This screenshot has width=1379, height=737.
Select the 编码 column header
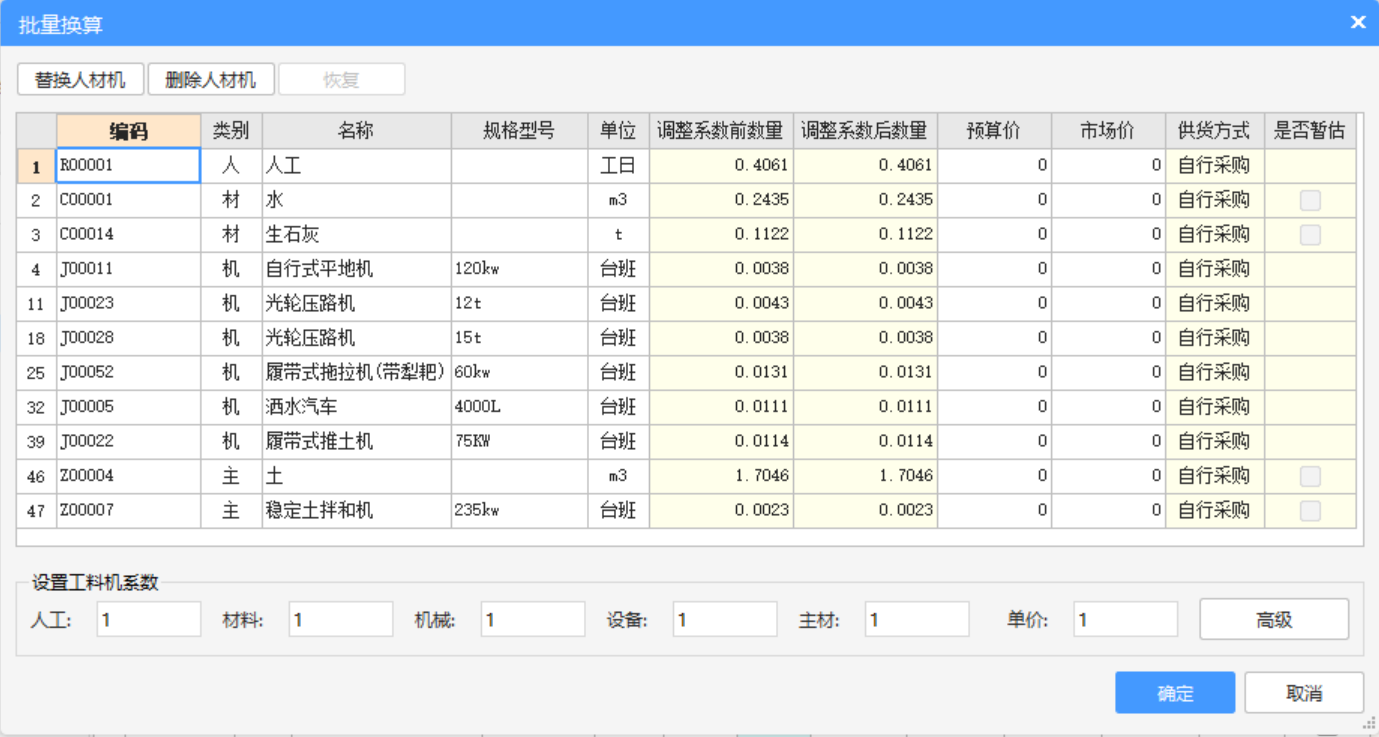[128, 131]
